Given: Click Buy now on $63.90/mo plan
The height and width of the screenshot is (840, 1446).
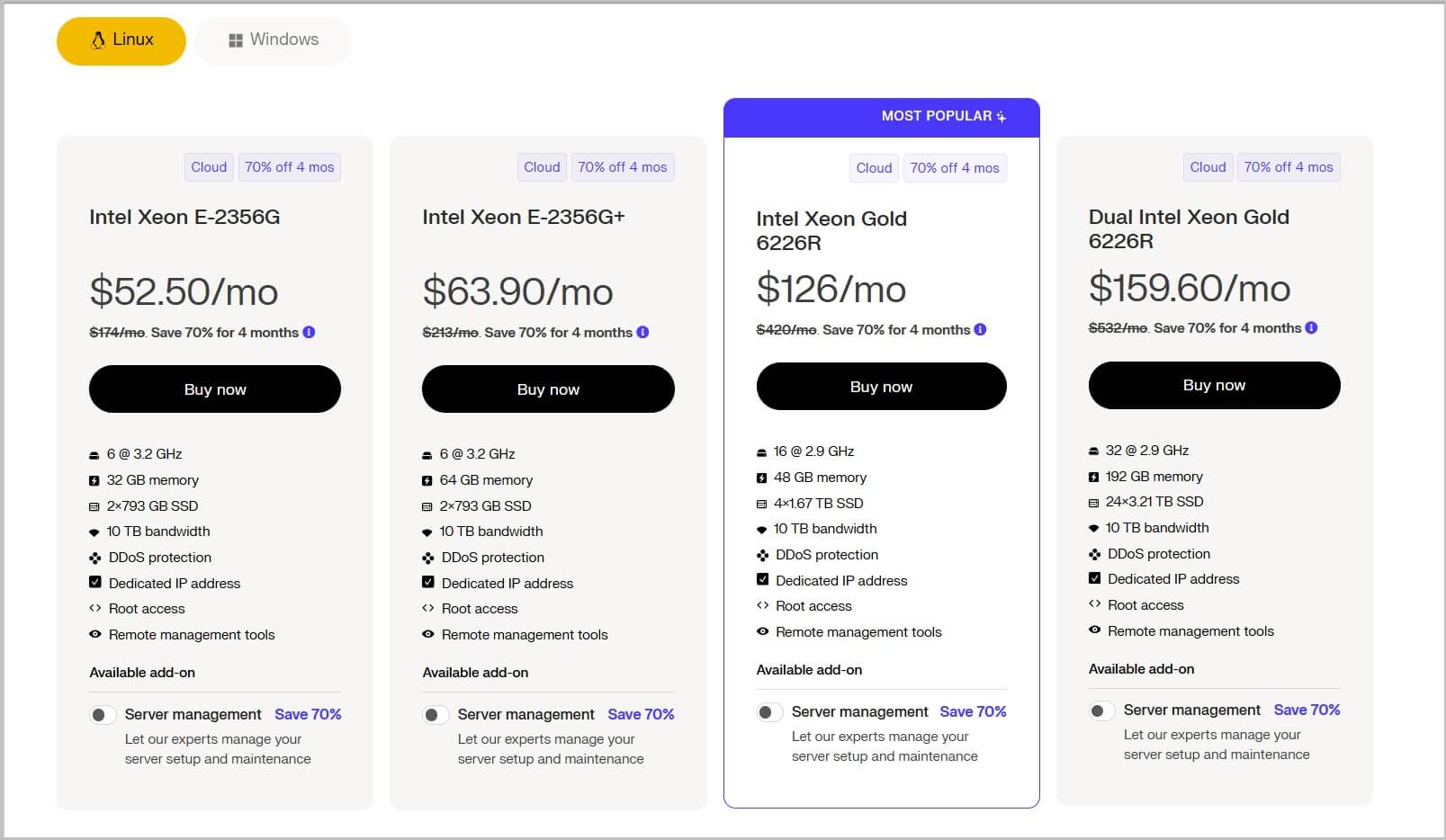Looking at the screenshot, I should 548,389.
